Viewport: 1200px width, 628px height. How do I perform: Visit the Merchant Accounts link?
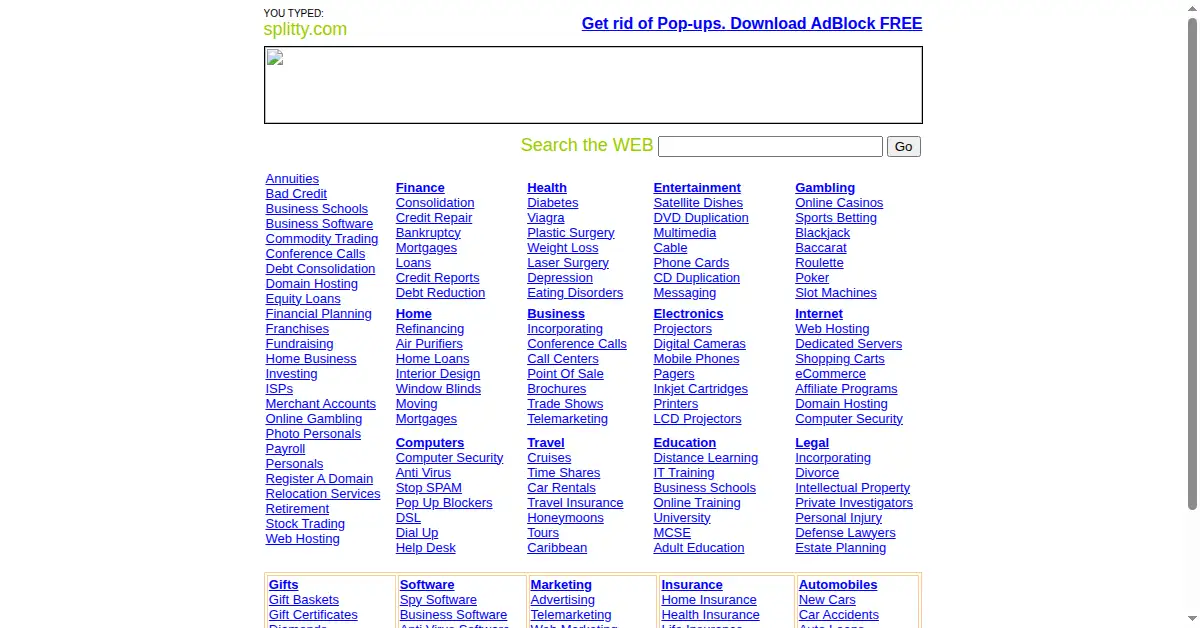point(321,404)
